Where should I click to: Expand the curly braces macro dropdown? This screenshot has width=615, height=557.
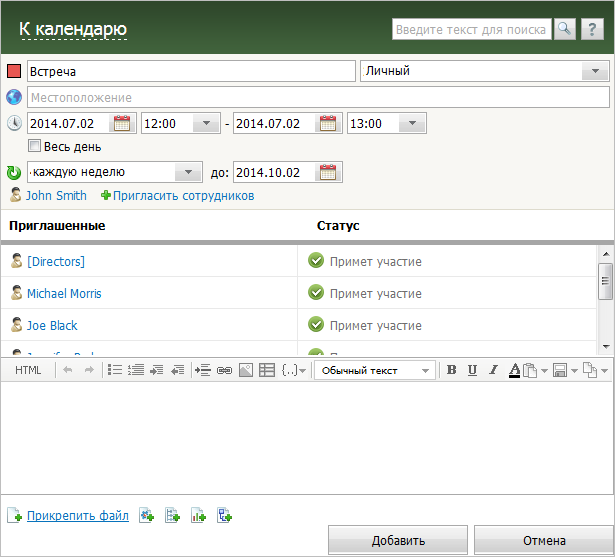tap(302, 371)
